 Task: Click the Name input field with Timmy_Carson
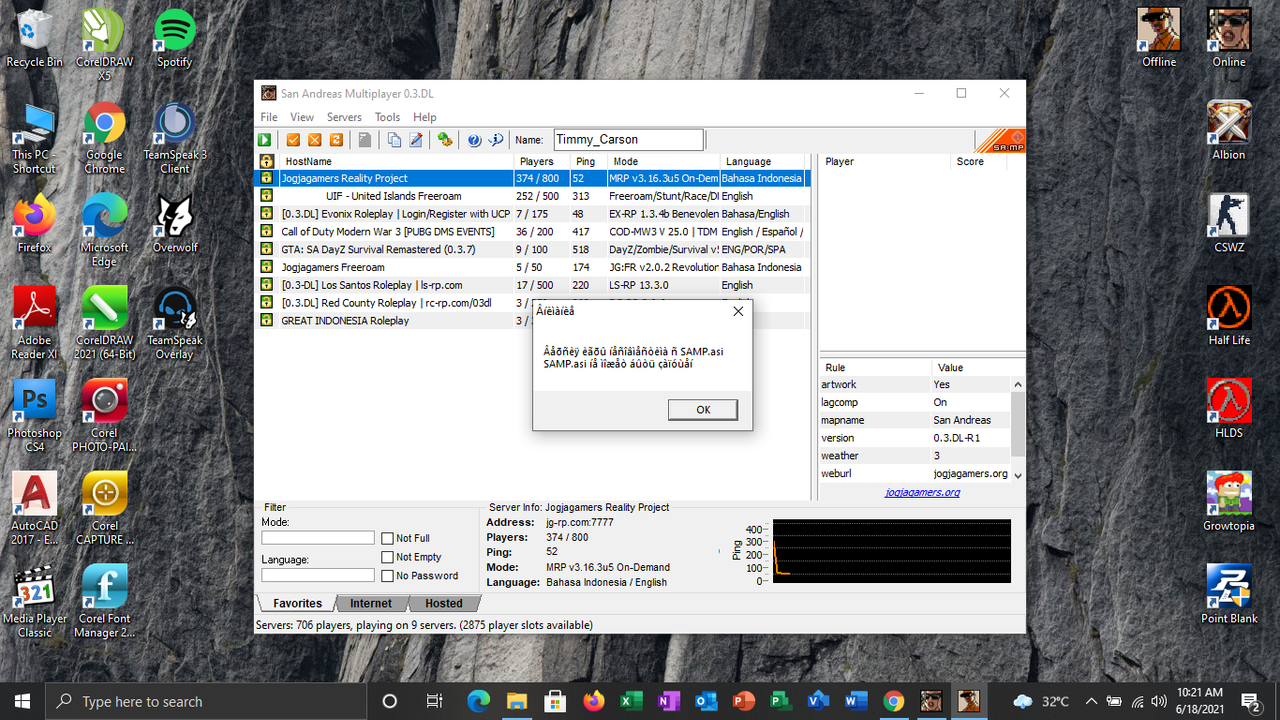628,140
